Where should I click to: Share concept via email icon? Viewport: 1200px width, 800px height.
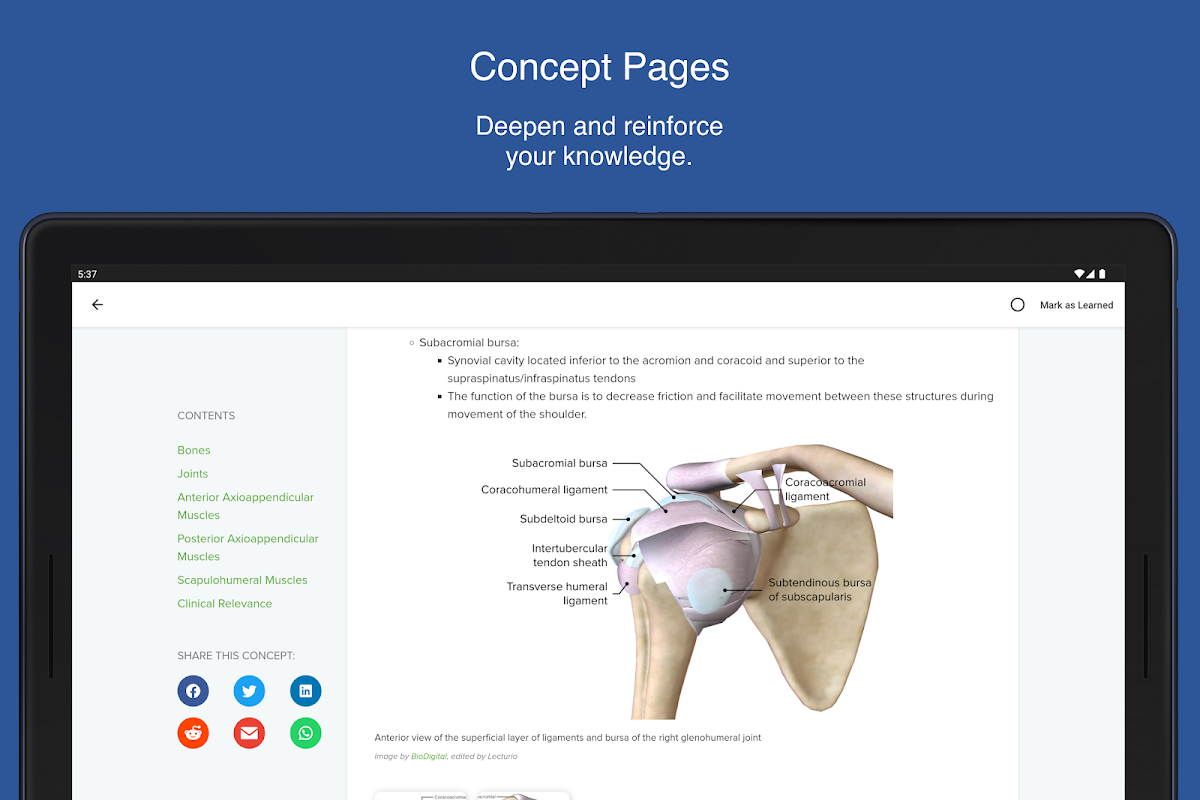pyautogui.click(x=249, y=733)
